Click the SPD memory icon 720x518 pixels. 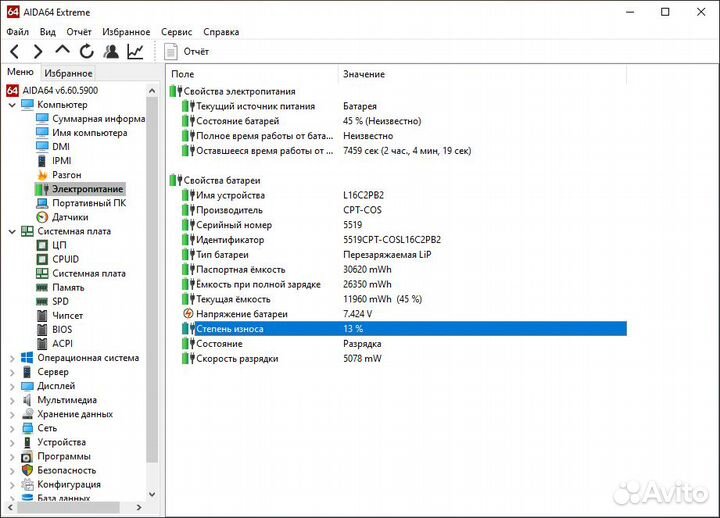(42, 302)
